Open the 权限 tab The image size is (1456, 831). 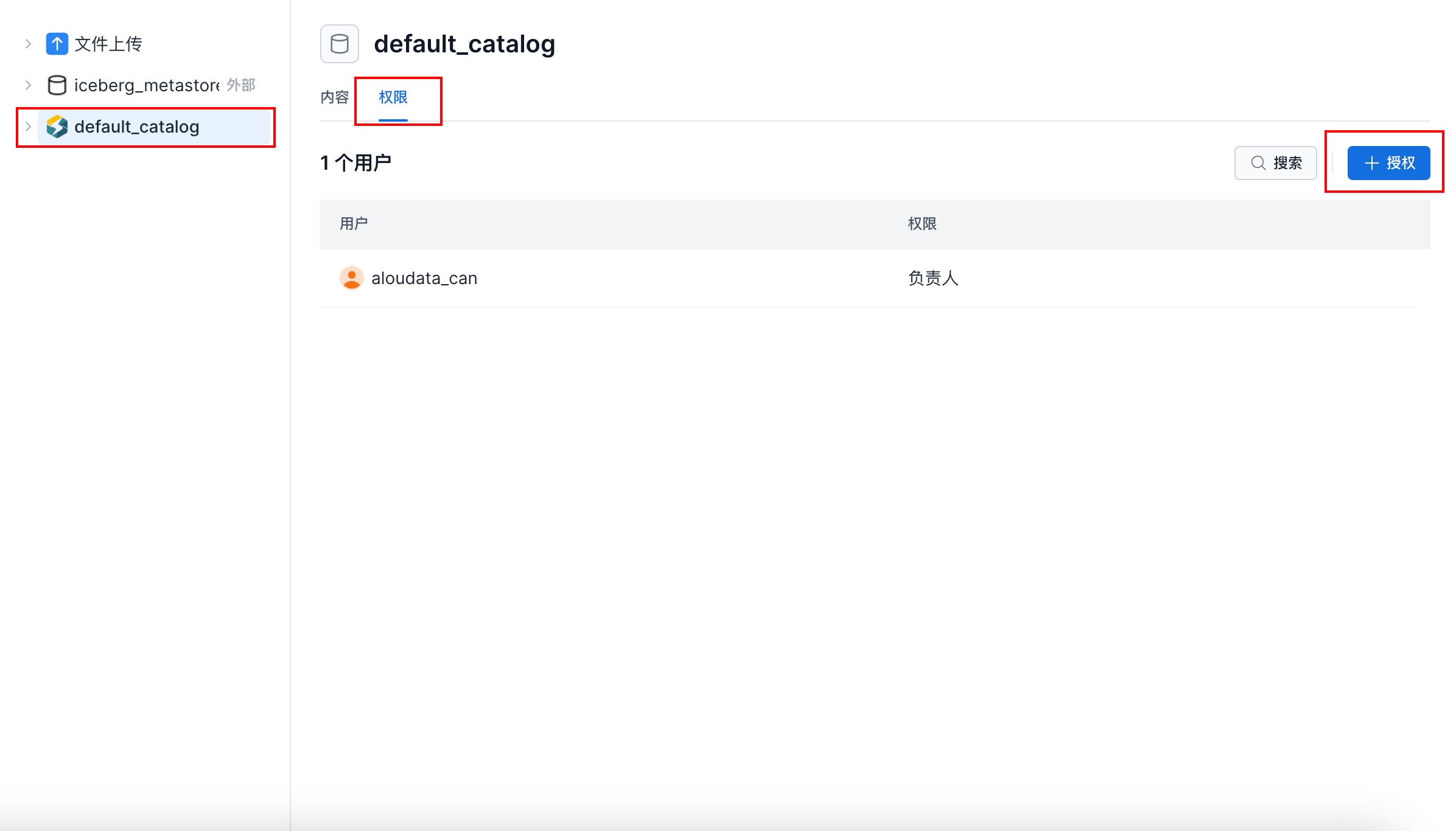[393, 97]
